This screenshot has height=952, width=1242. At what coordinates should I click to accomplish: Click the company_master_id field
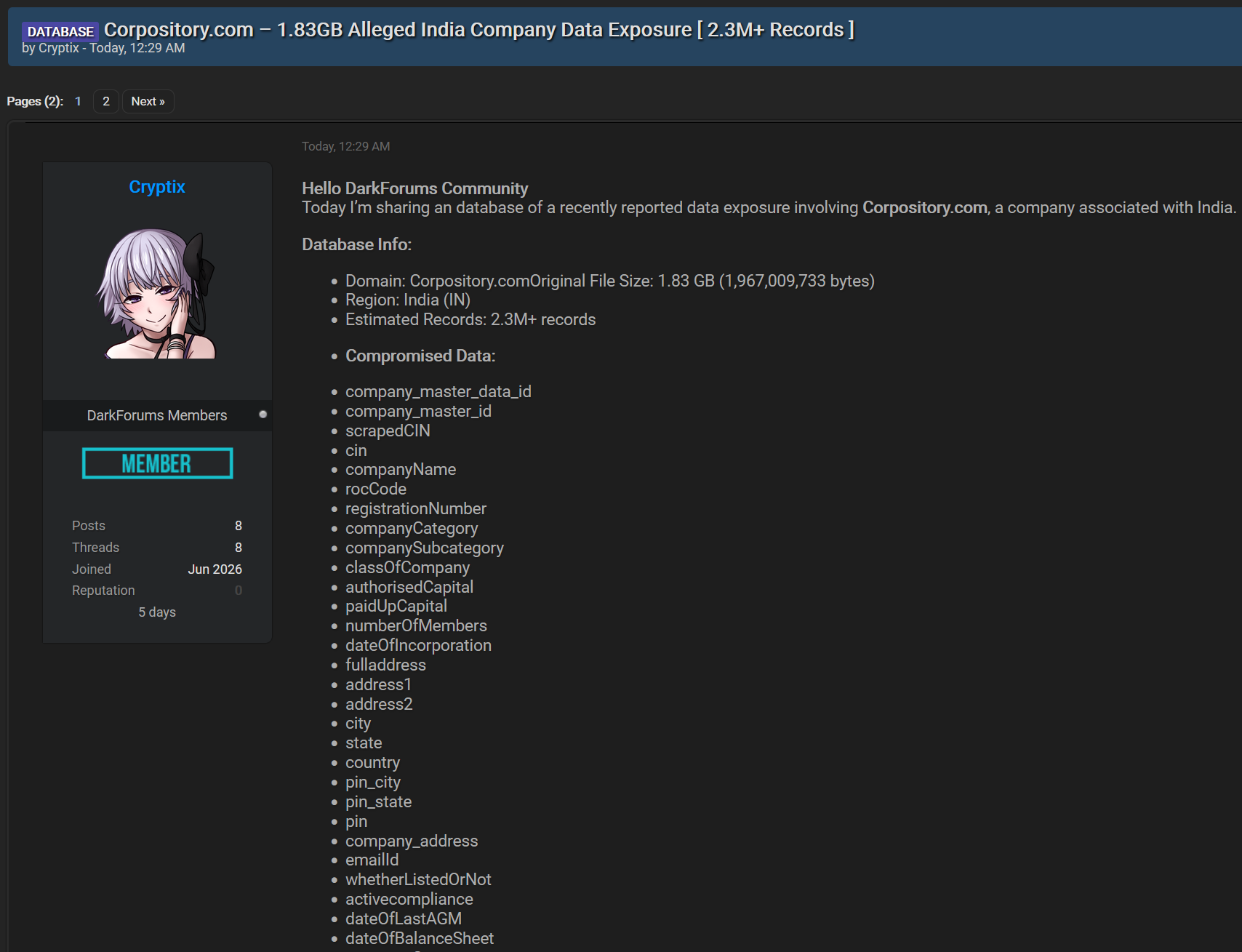(419, 412)
